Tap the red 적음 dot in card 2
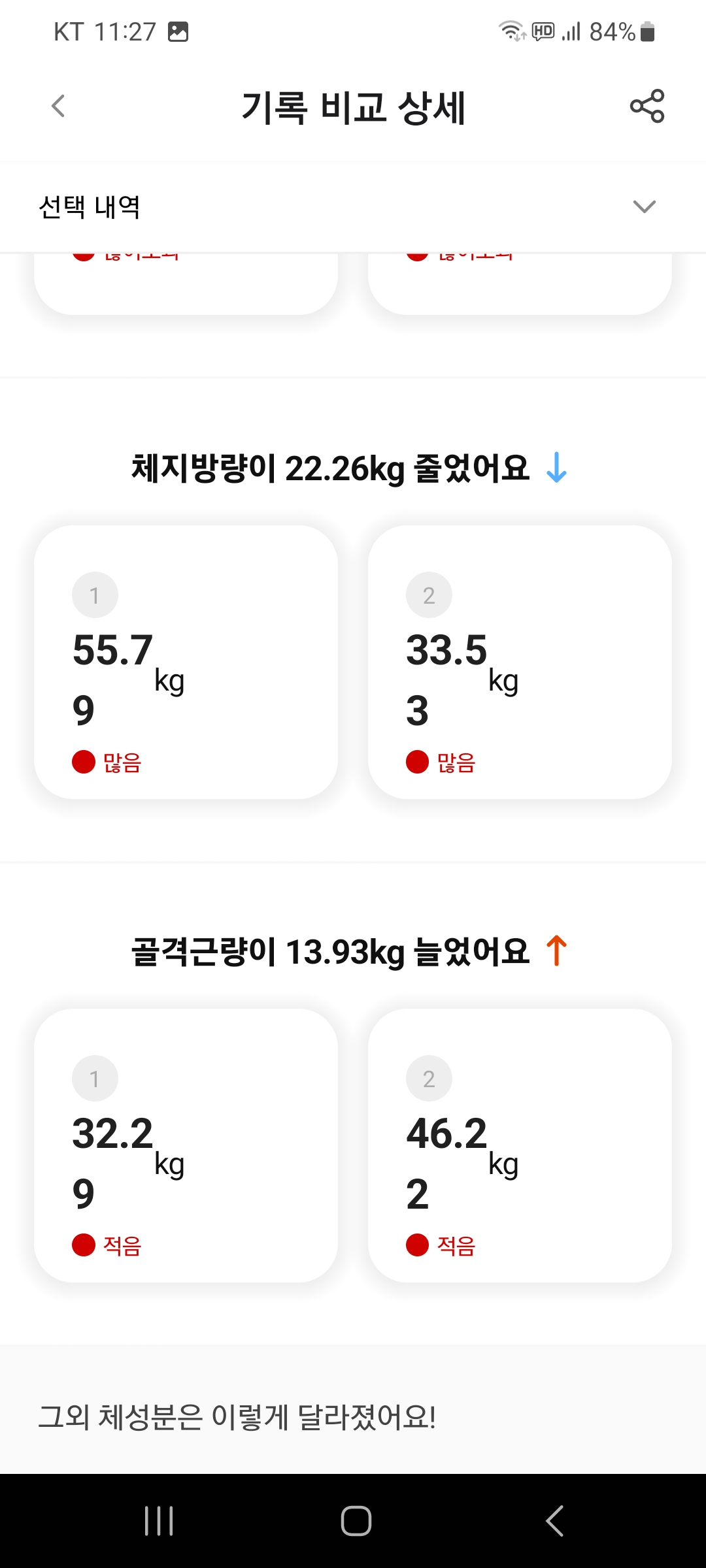This screenshot has height=1568, width=706. [417, 1245]
